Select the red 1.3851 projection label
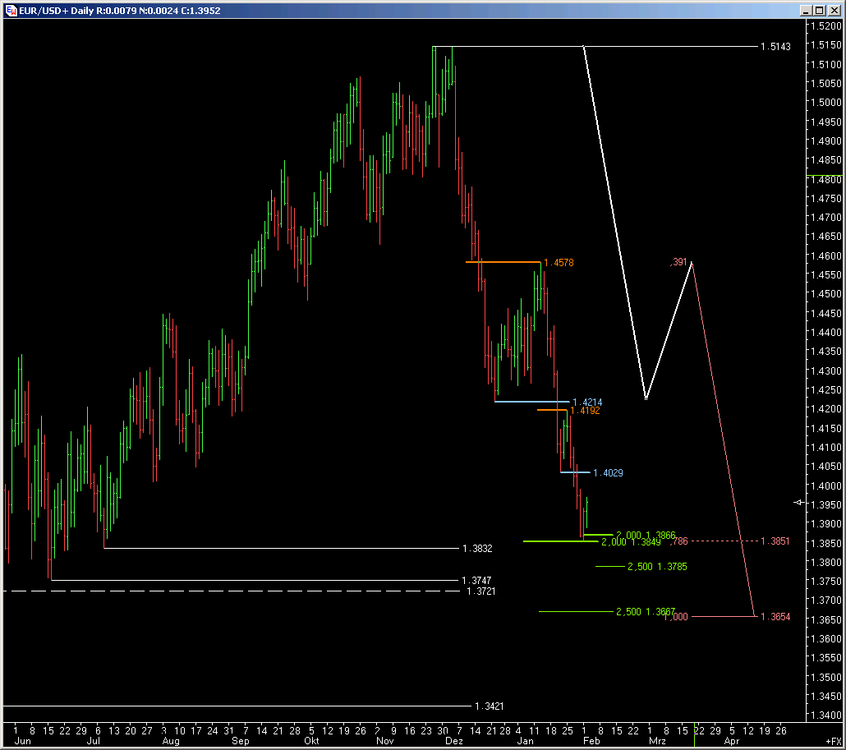This screenshot has height=750, width=846. click(775, 541)
